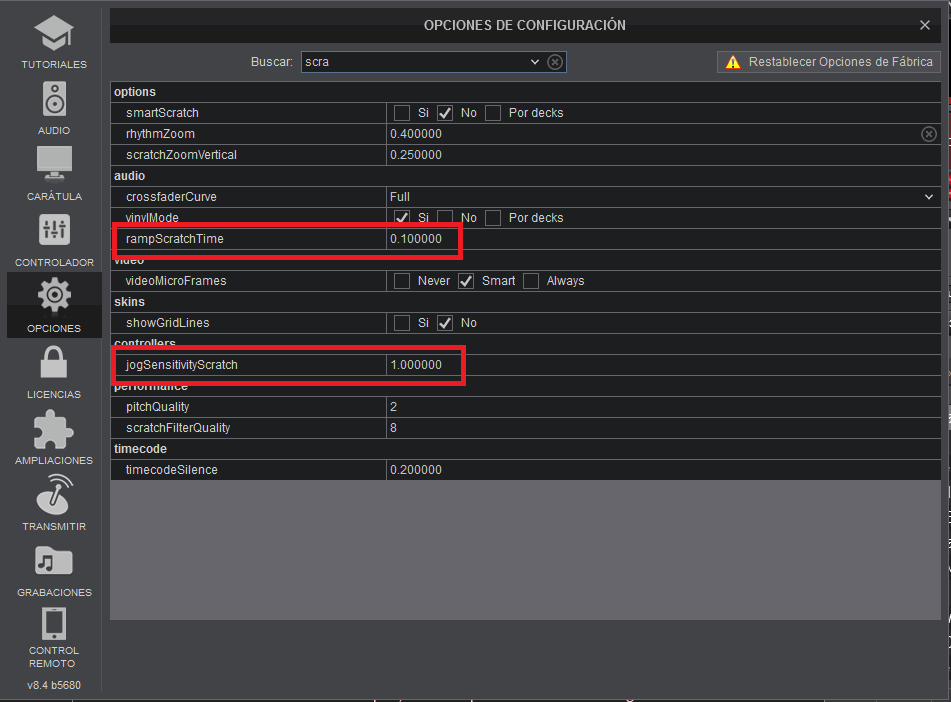
Task: Click the timecode section header
Action: pos(140,449)
